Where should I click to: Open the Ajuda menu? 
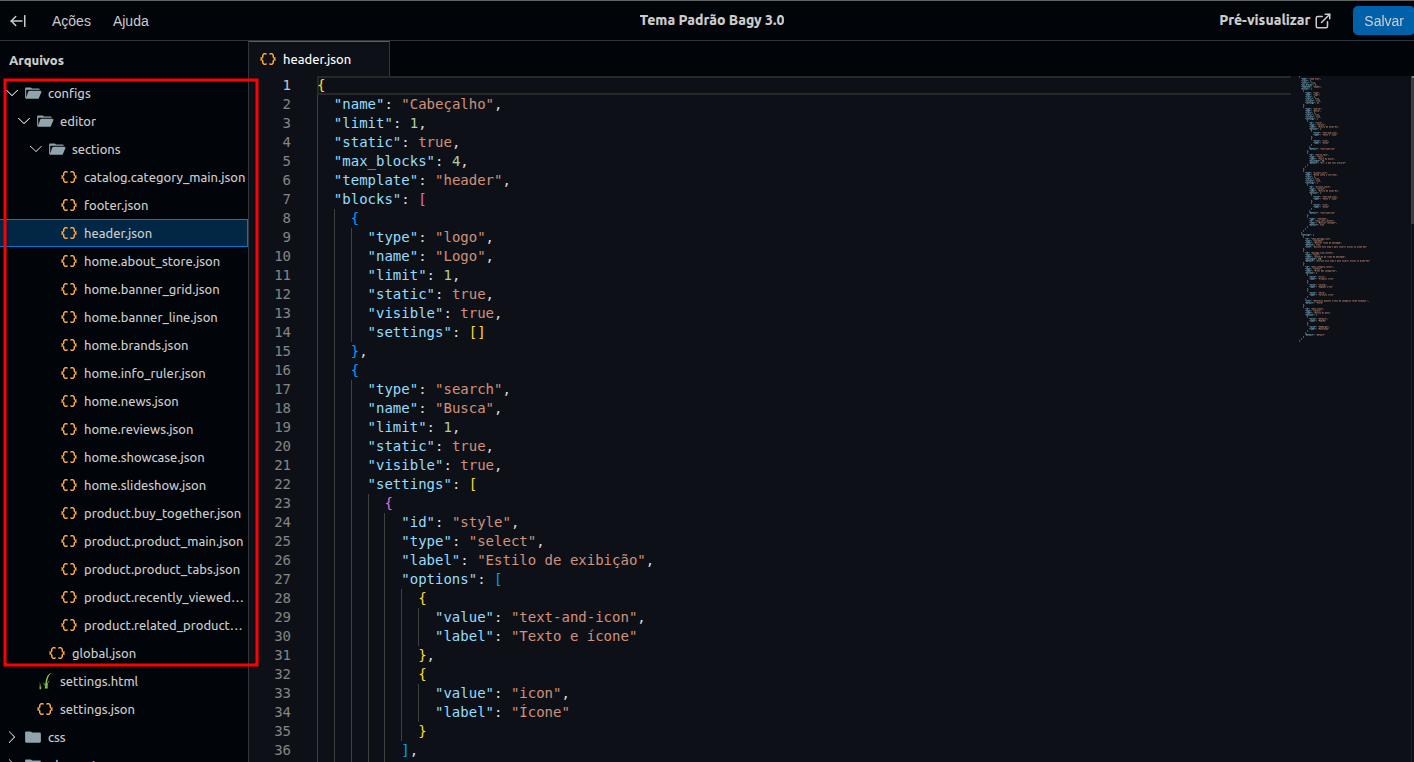(x=131, y=21)
